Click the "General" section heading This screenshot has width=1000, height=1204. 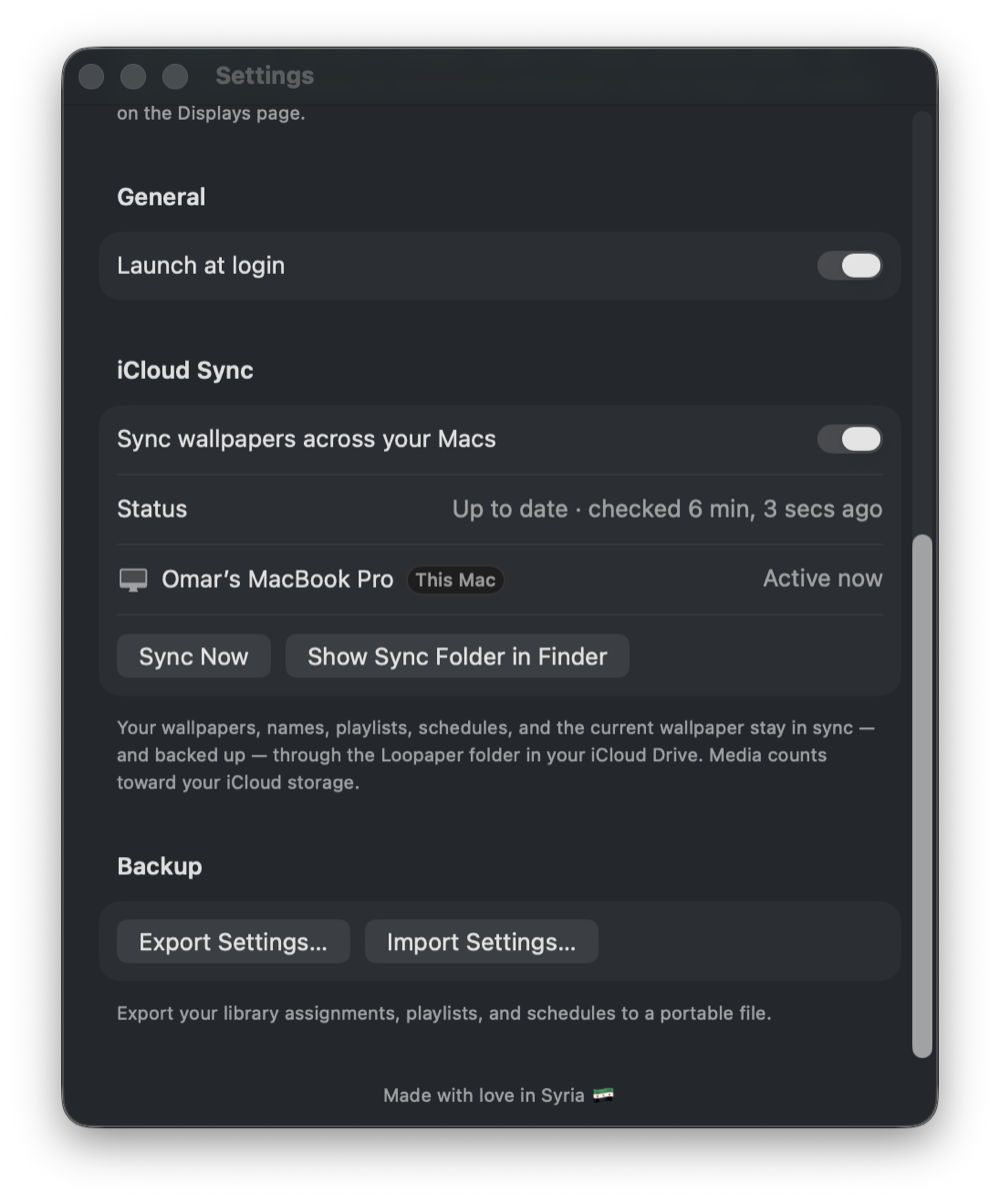161,197
